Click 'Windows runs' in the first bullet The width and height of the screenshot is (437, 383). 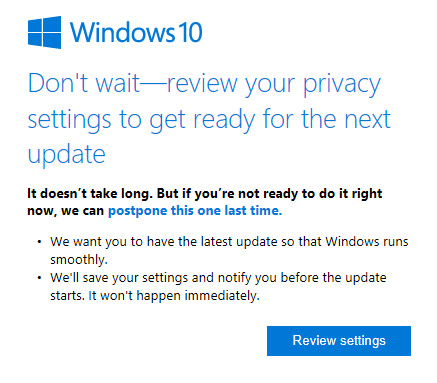coord(367,241)
